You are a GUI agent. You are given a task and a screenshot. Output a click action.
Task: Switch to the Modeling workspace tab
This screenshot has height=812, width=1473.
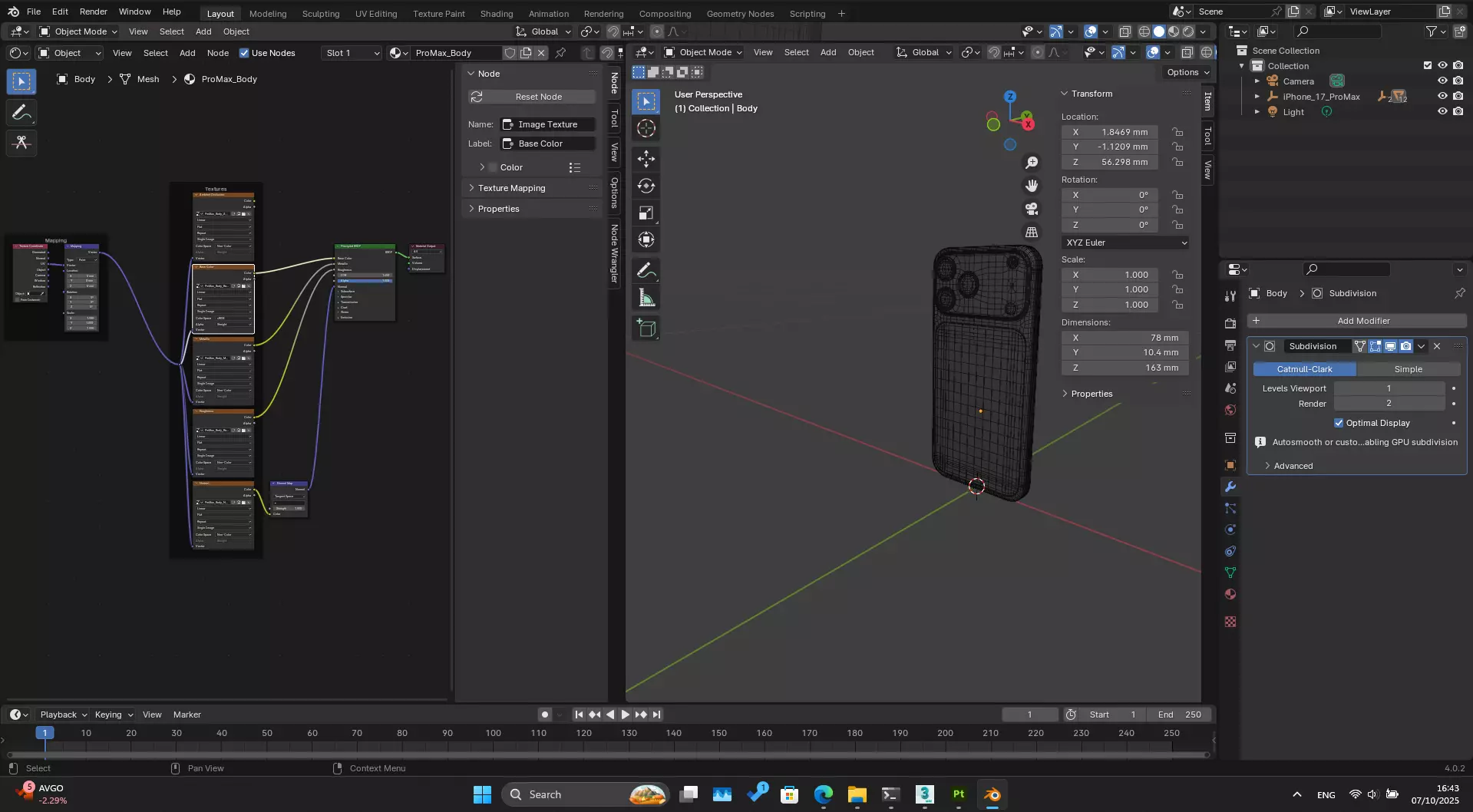268,13
